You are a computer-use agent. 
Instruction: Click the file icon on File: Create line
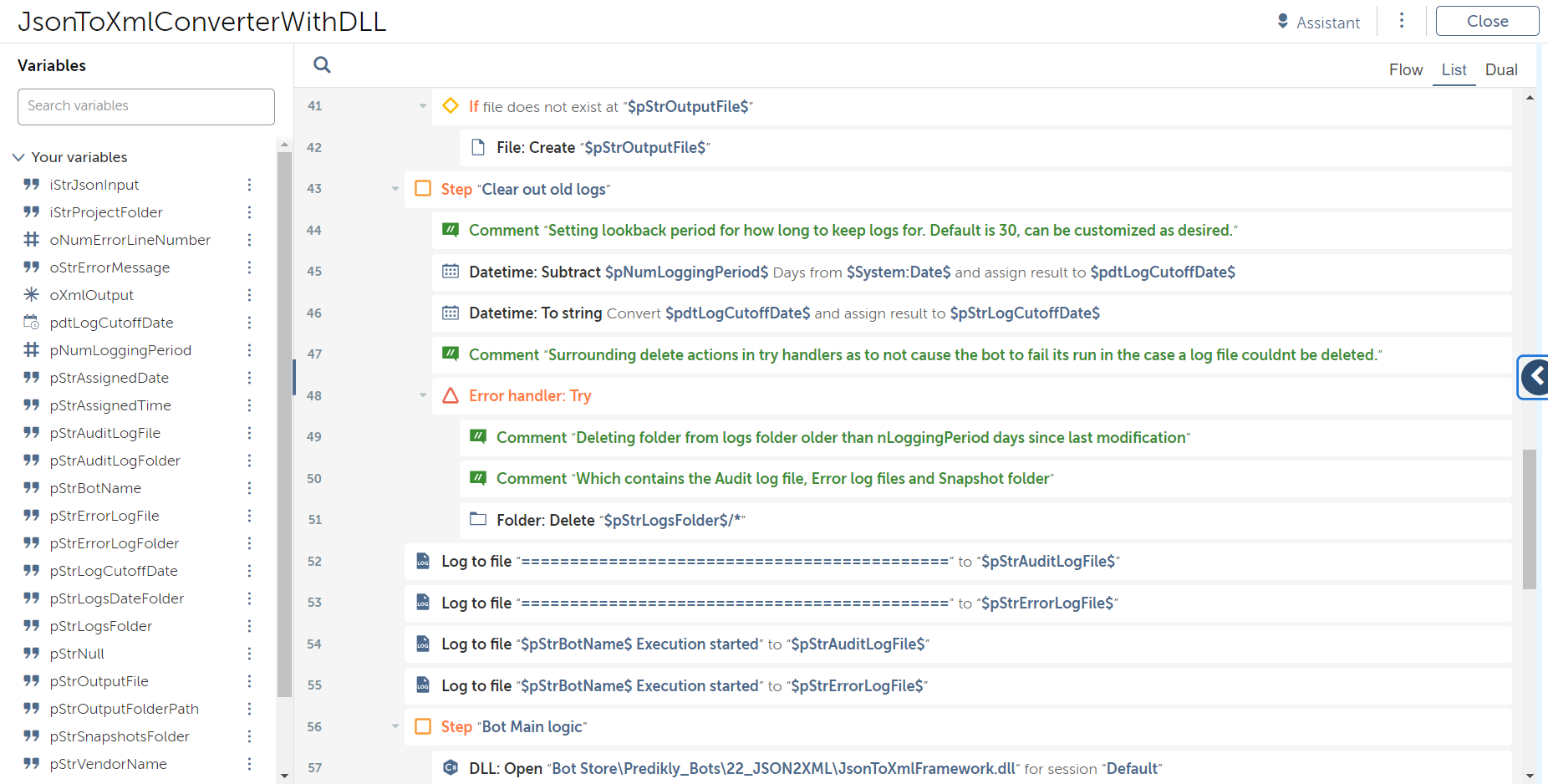tap(478, 147)
